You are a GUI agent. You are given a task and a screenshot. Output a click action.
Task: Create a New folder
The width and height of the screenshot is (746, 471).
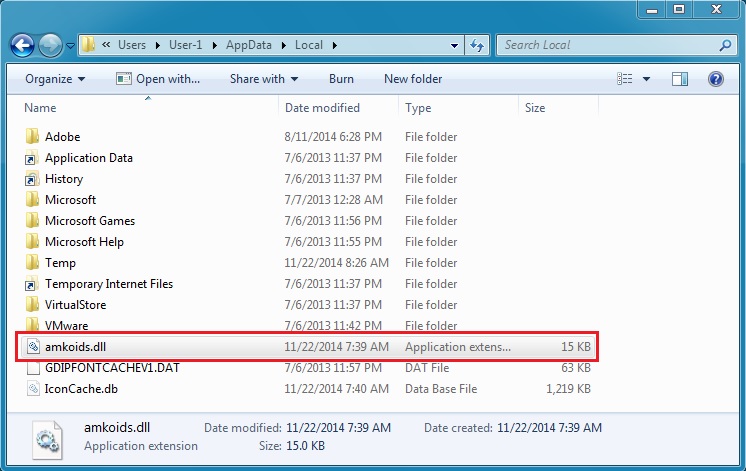[413, 79]
